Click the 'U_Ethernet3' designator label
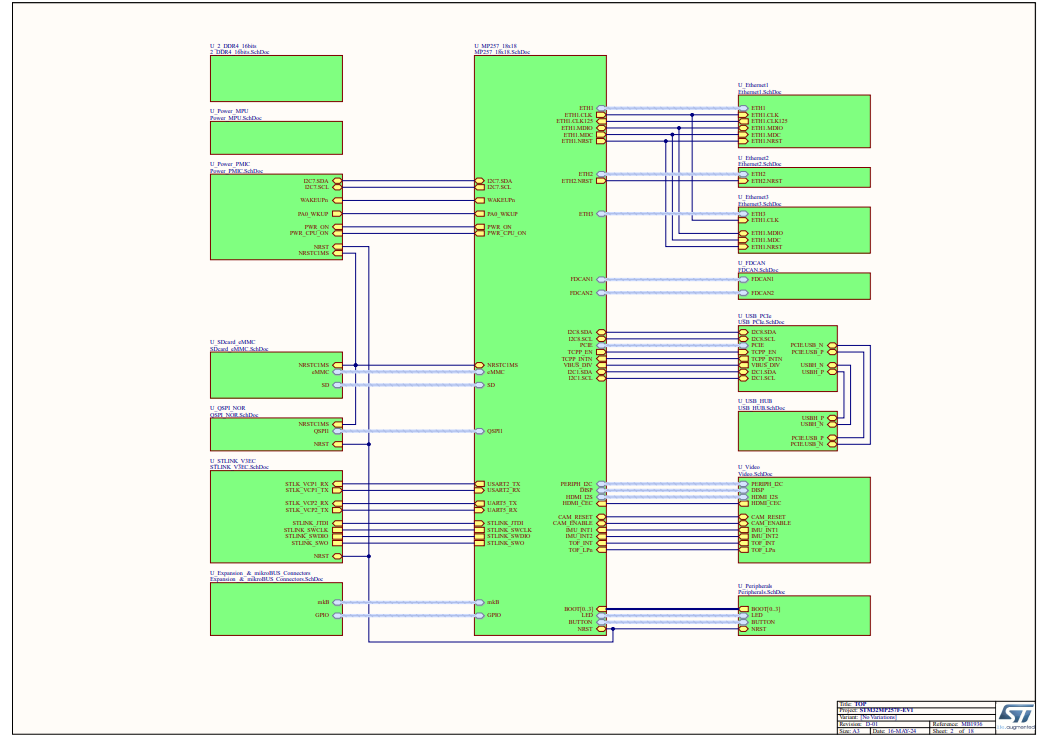 click(753, 197)
